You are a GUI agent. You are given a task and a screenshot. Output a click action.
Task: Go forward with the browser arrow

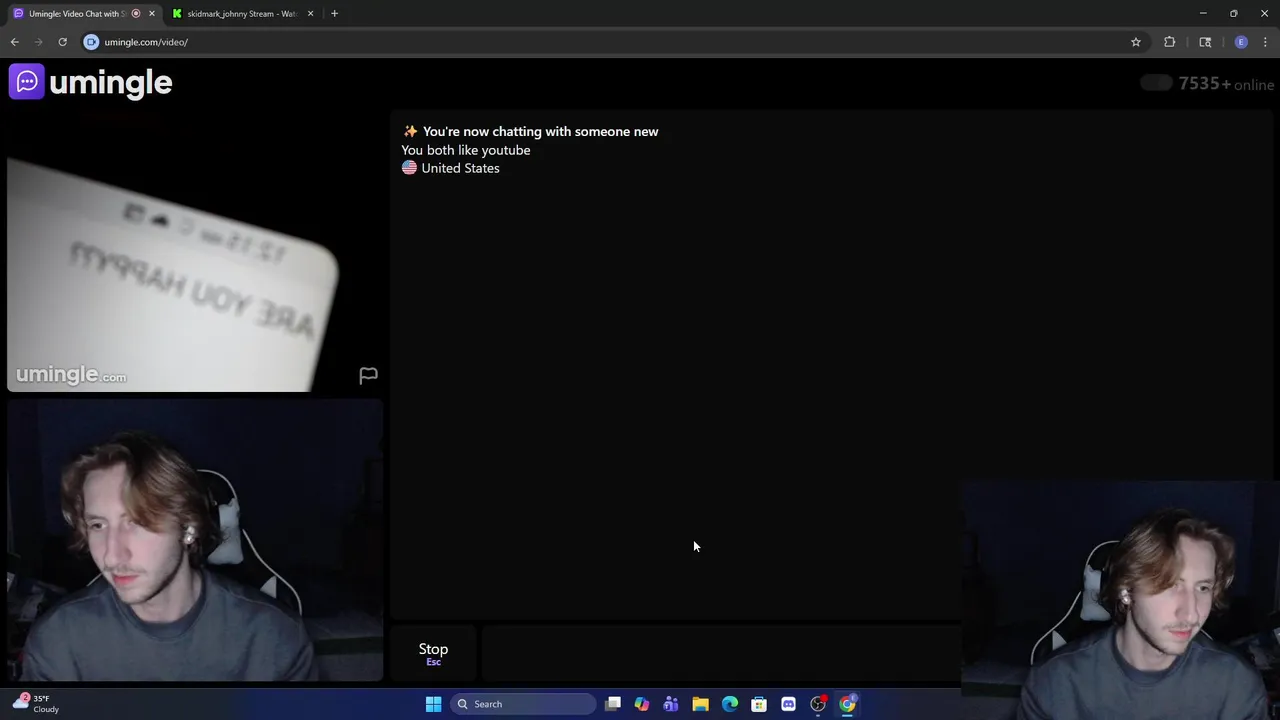[x=39, y=42]
